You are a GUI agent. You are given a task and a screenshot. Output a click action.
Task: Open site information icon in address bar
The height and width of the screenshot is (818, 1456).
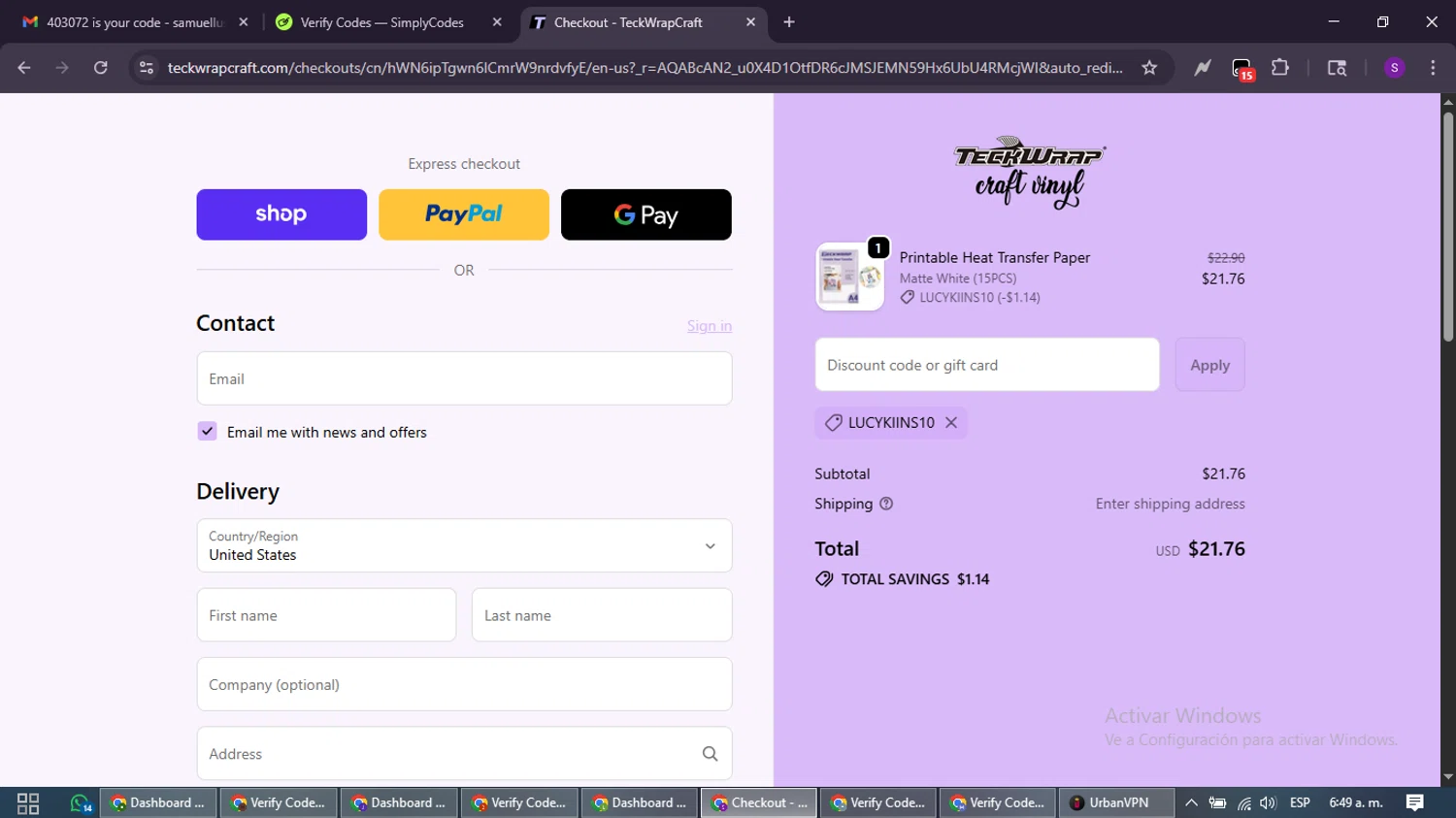pos(147,68)
